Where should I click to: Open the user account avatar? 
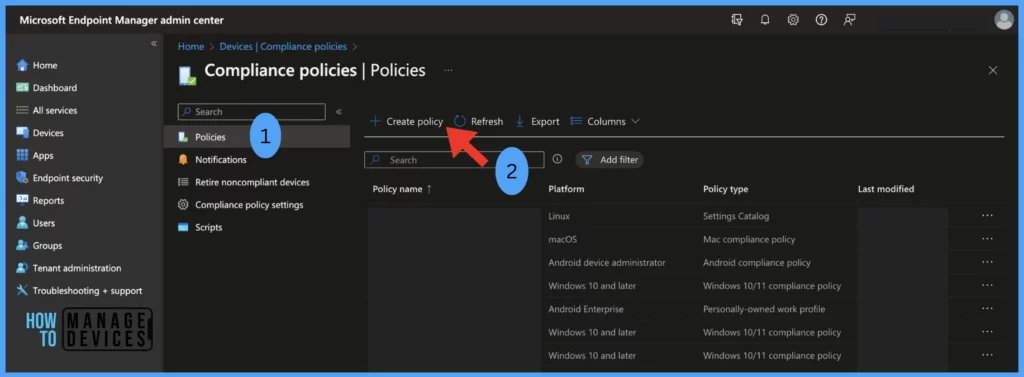[x=1004, y=20]
